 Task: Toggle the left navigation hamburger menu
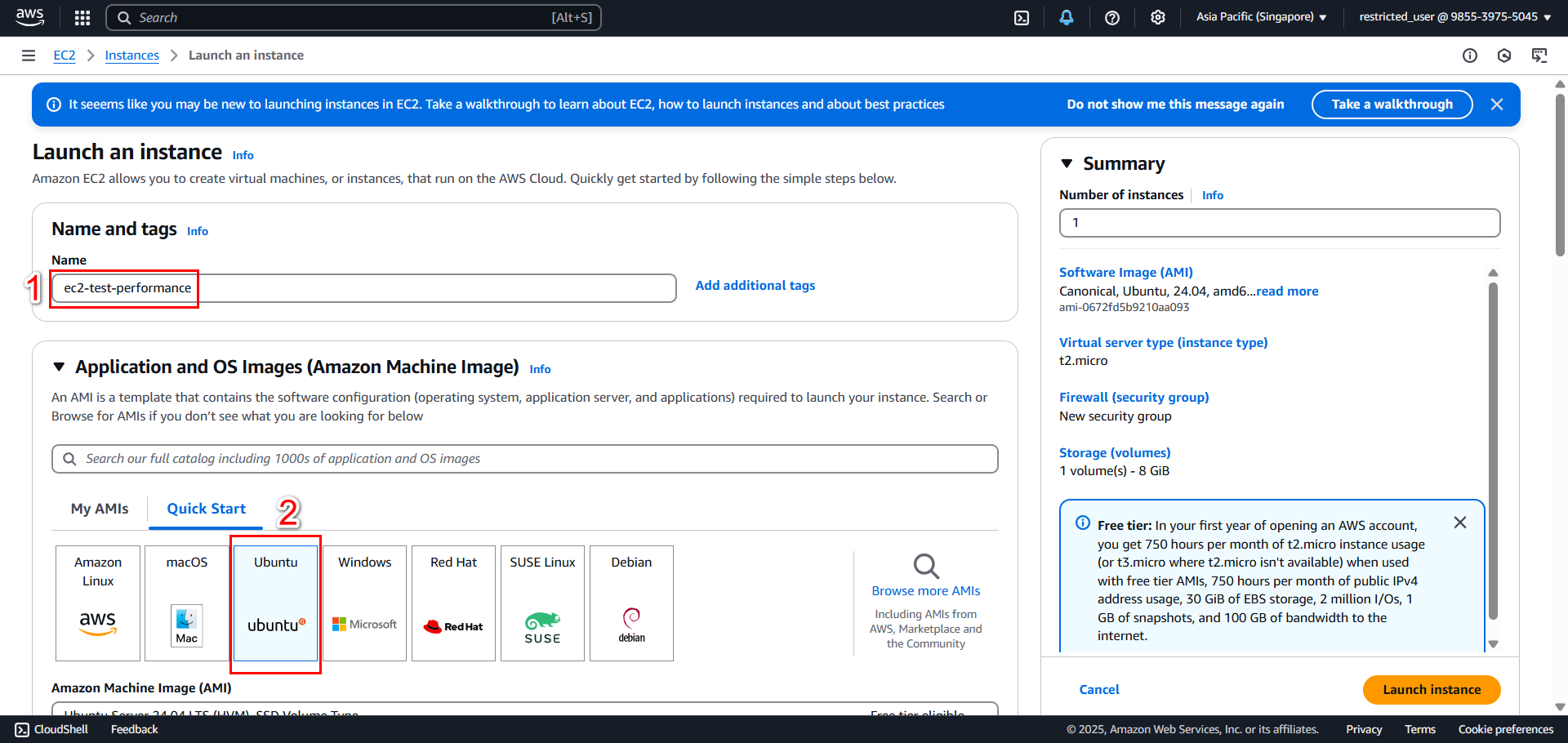tap(29, 56)
